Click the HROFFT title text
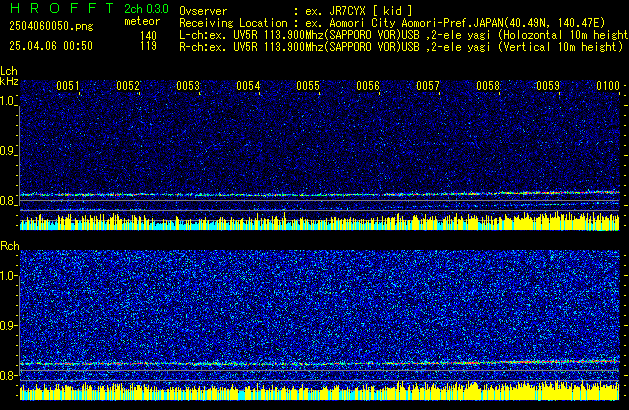The image size is (629, 410). [62, 8]
